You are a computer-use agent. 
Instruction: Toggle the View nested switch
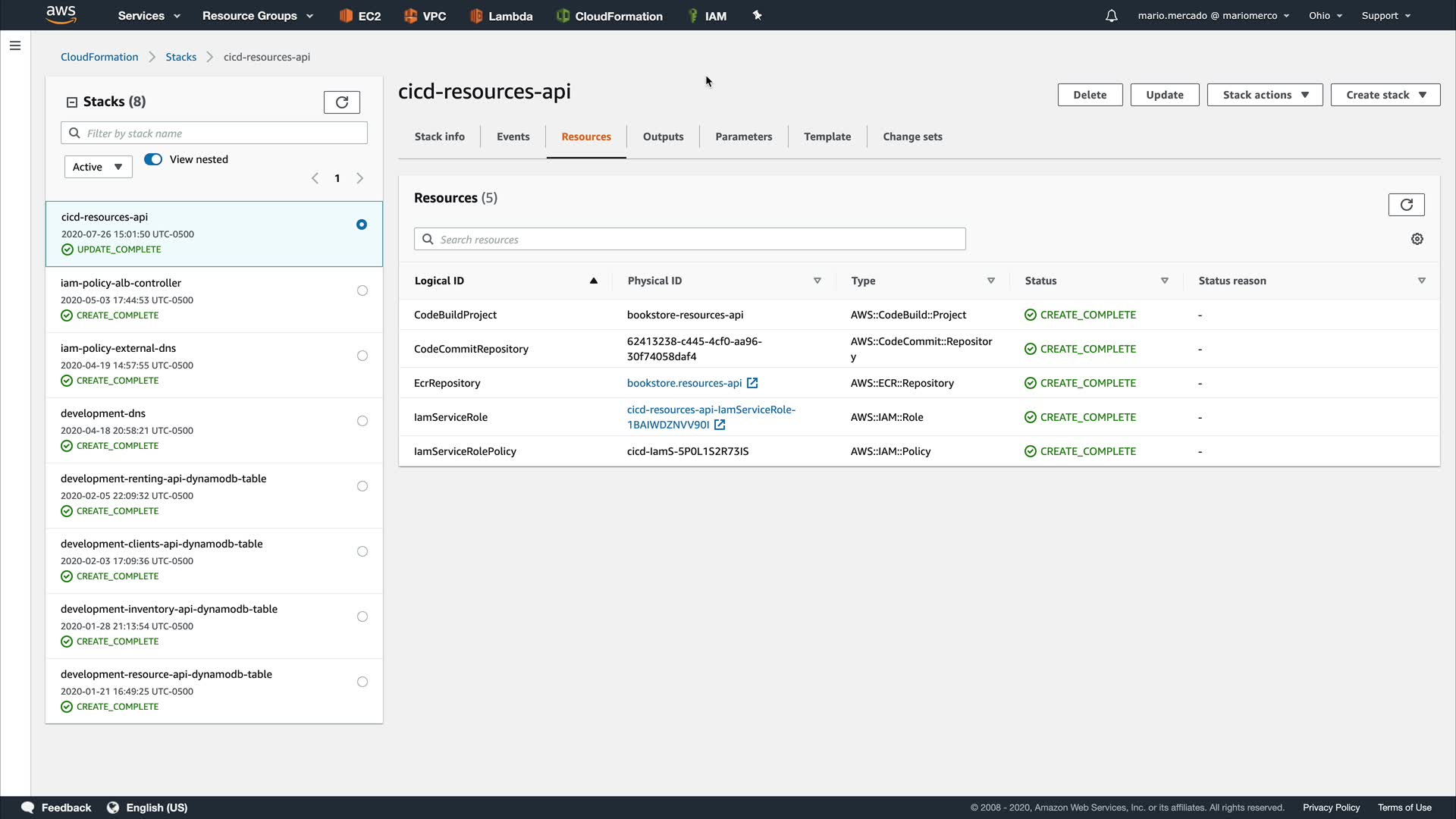tap(153, 159)
